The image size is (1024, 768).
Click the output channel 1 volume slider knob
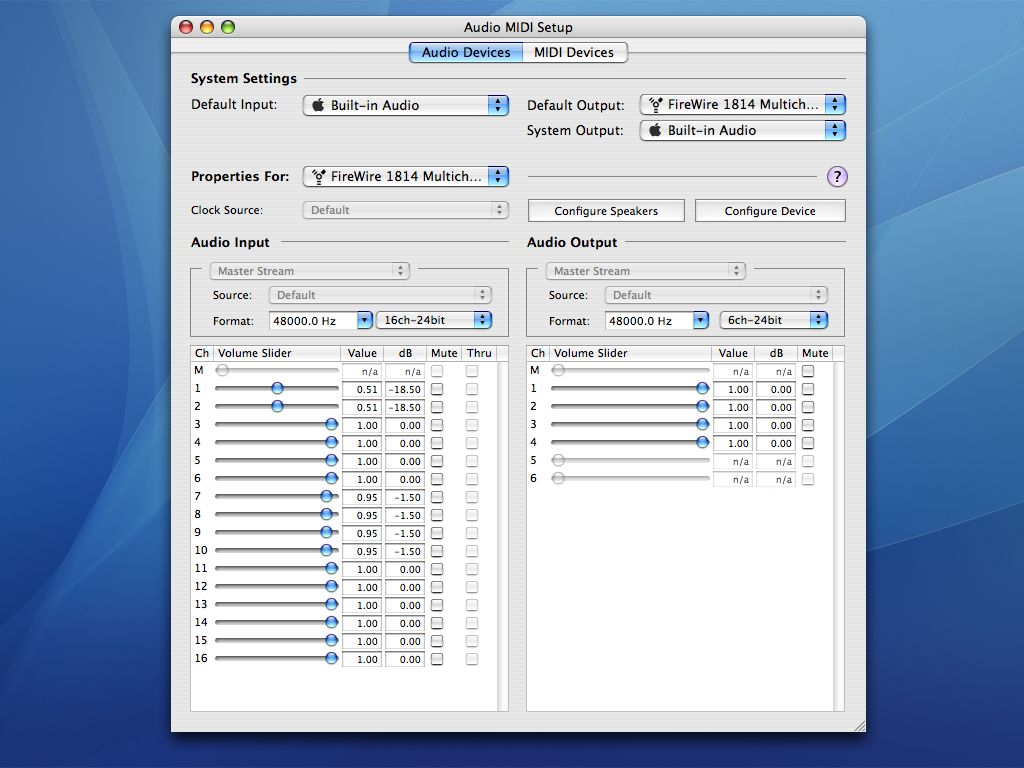click(703, 389)
